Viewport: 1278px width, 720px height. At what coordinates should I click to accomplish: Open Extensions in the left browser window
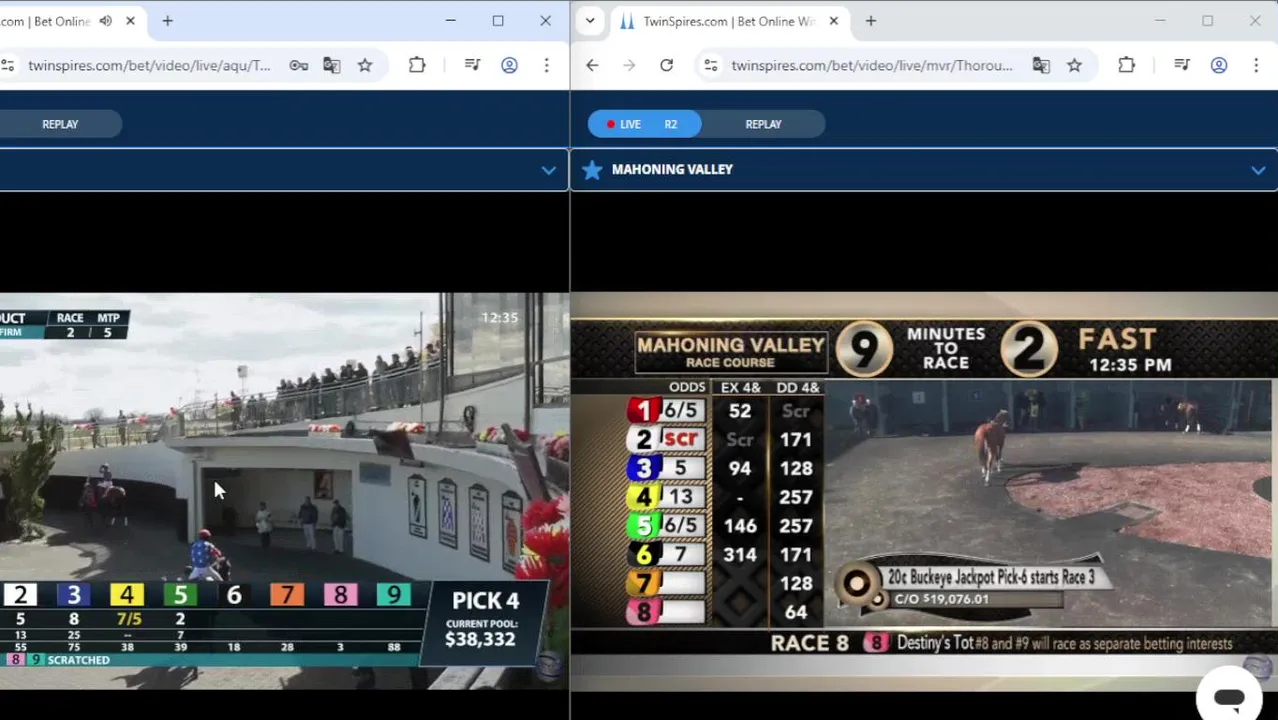417,65
